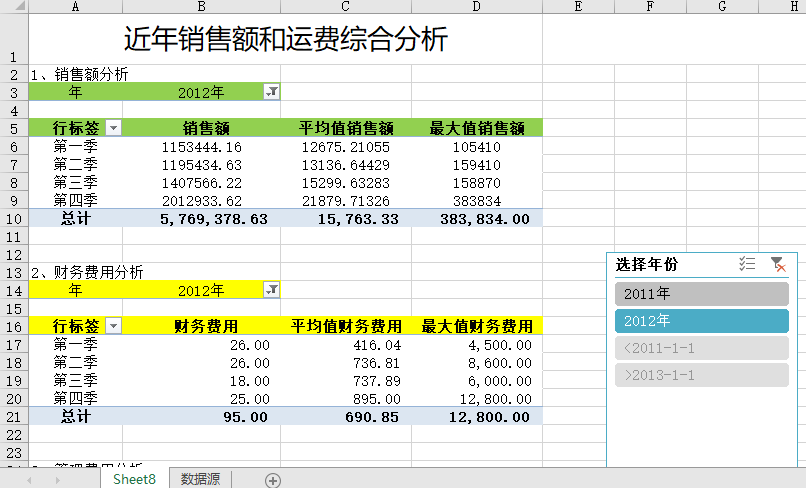
Task: Expand the row label dropdown in row 16
Action: [x=113, y=326]
